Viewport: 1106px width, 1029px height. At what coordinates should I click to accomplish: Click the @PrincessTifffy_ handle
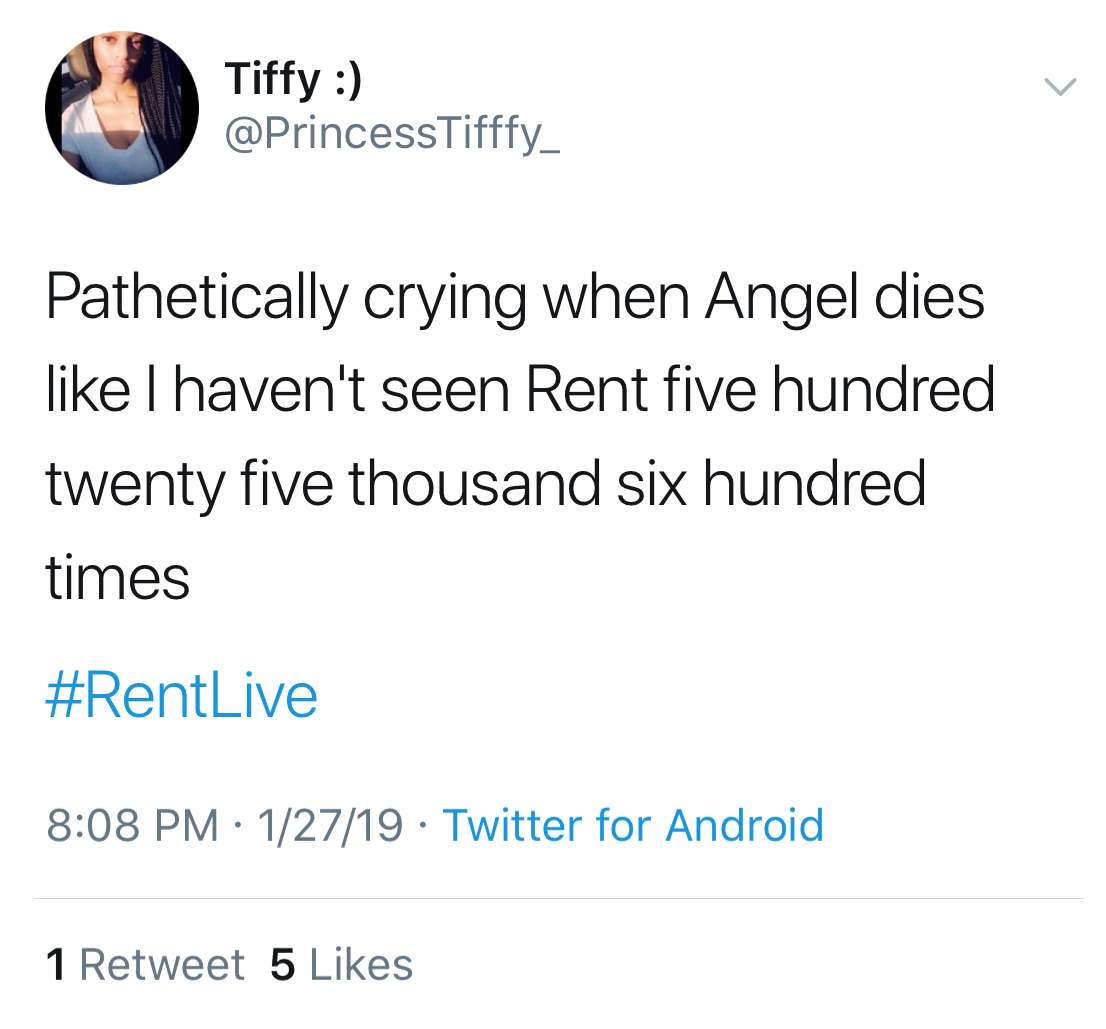tap(393, 132)
